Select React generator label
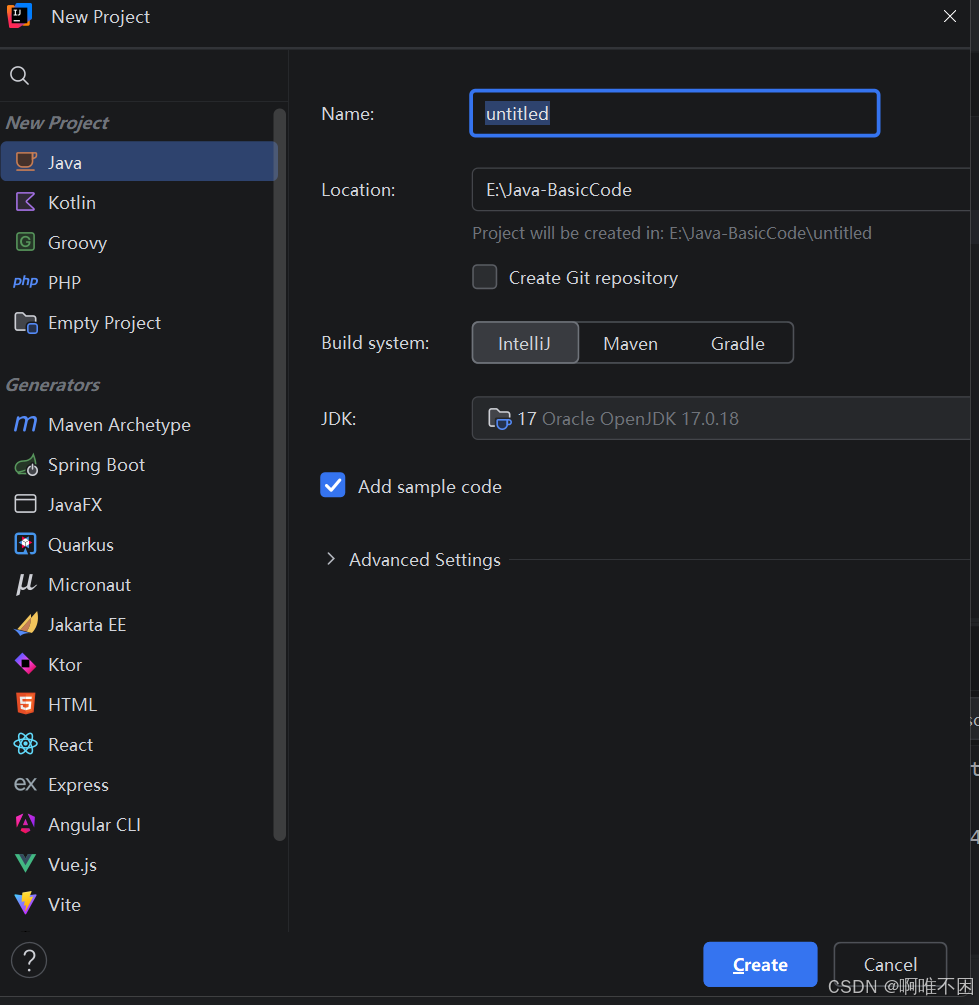This screenshot has width=979, height=1005. (71, 744)
